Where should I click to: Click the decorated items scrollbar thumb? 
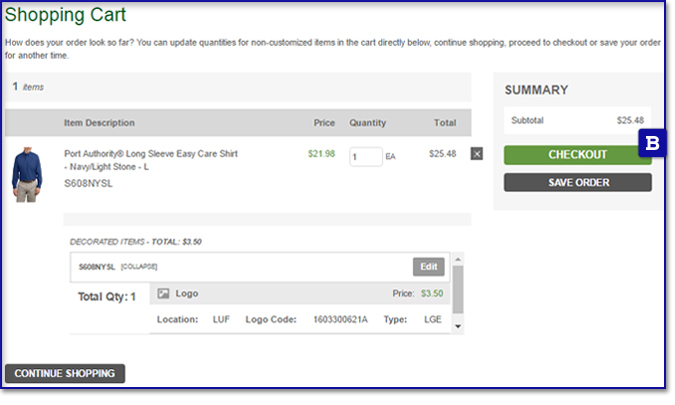tap(458, 290)
